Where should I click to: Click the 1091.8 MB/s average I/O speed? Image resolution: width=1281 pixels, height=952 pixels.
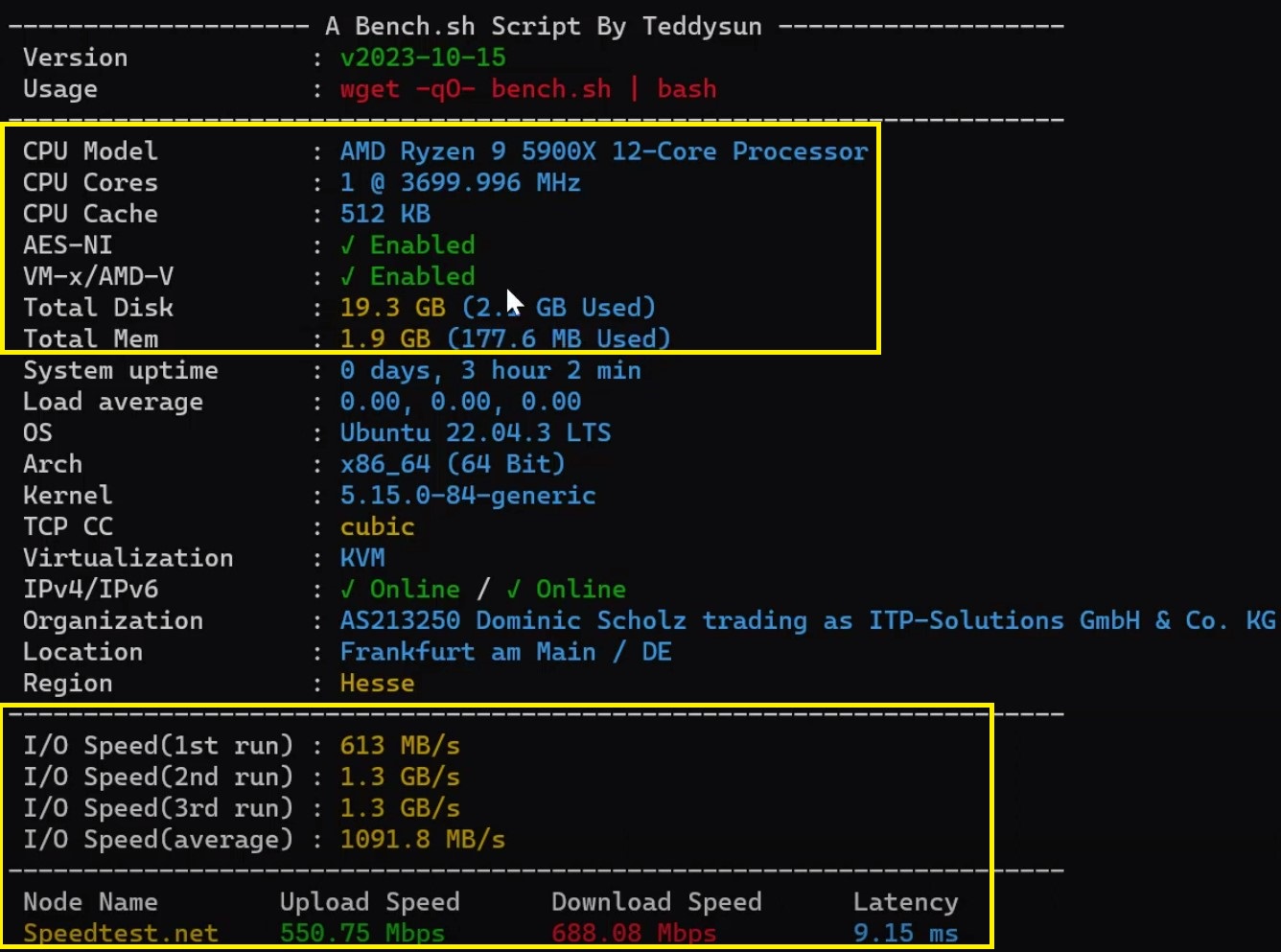tap(422, 840)
